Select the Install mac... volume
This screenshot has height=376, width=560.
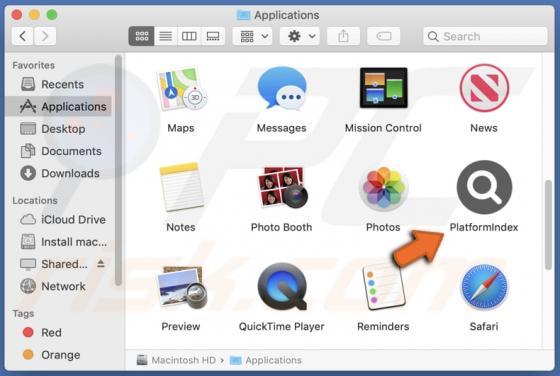pyautogui.click(x=59, y=242)
